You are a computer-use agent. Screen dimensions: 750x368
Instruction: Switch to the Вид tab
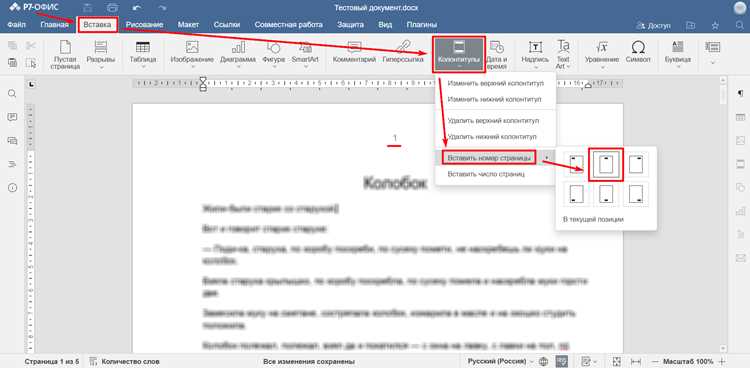pyautogui.click(x=385, y=24)
